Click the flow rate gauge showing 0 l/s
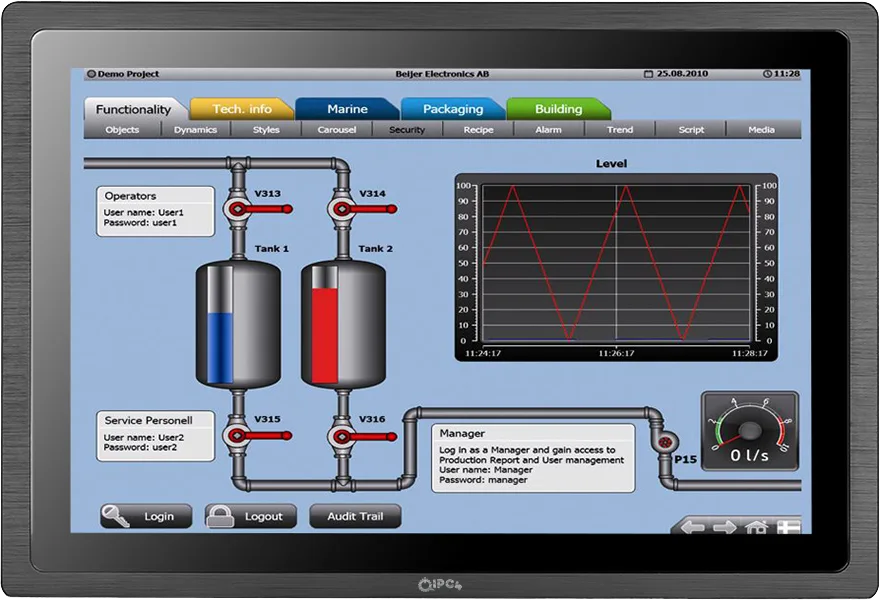 [749, 431]
